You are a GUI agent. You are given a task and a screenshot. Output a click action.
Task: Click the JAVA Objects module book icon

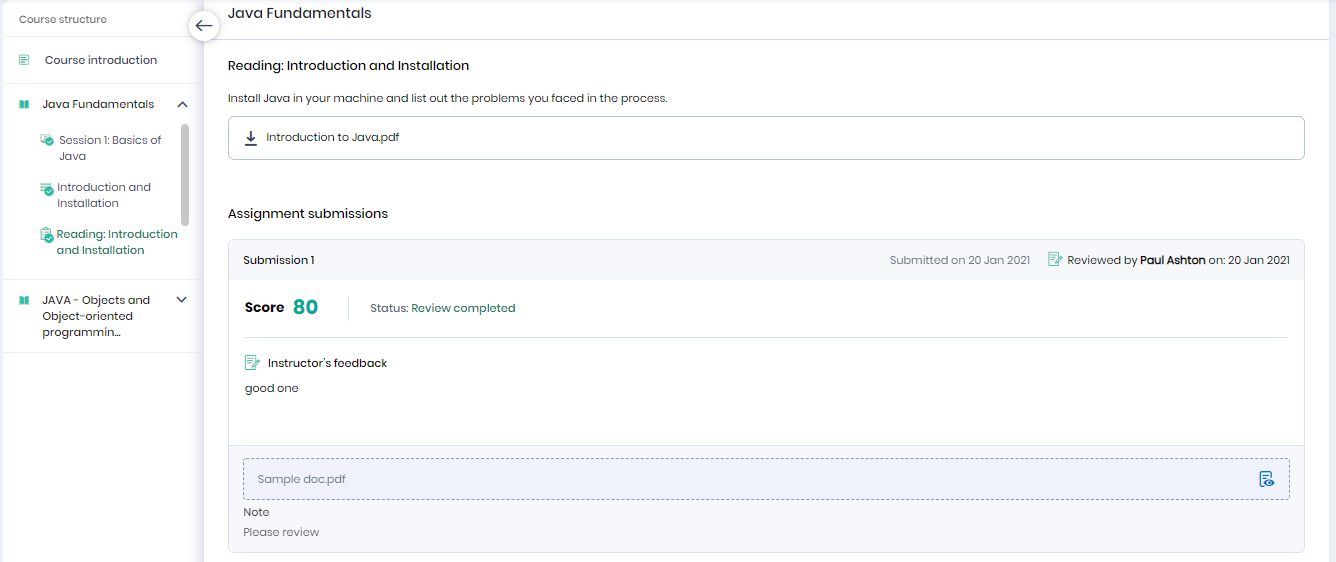24,300
